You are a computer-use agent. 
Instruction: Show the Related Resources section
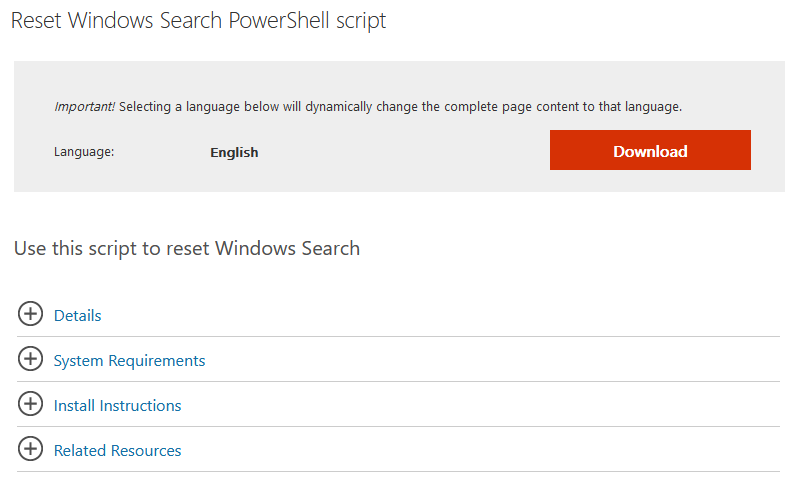click(x=117, y=450)
